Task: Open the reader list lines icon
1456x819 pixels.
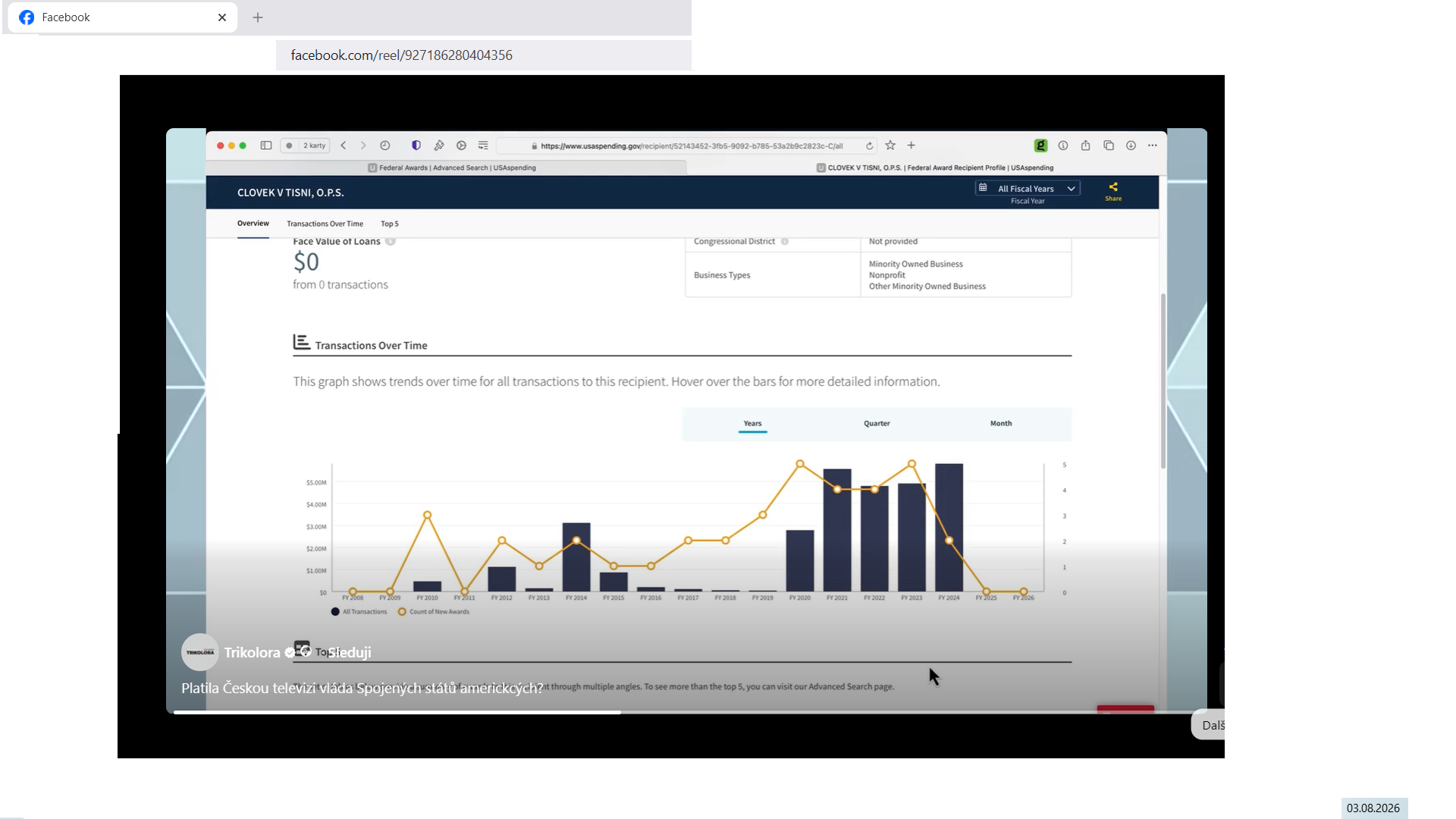Action: tap(483, 146)
